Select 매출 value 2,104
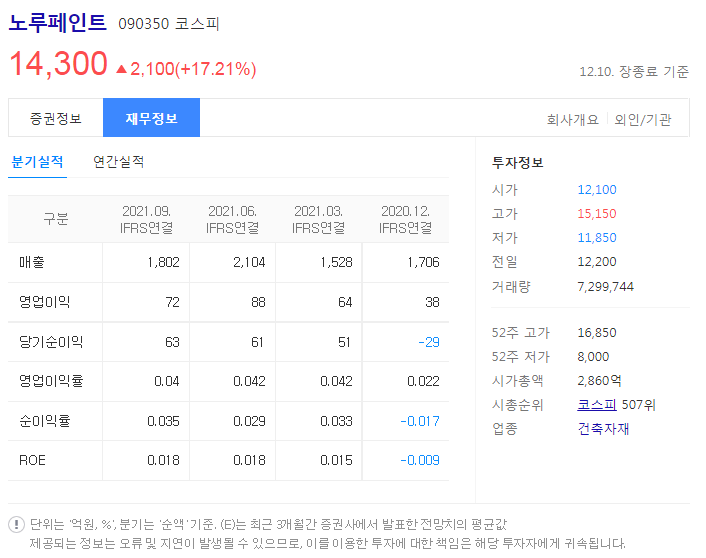 coord(249,262)
